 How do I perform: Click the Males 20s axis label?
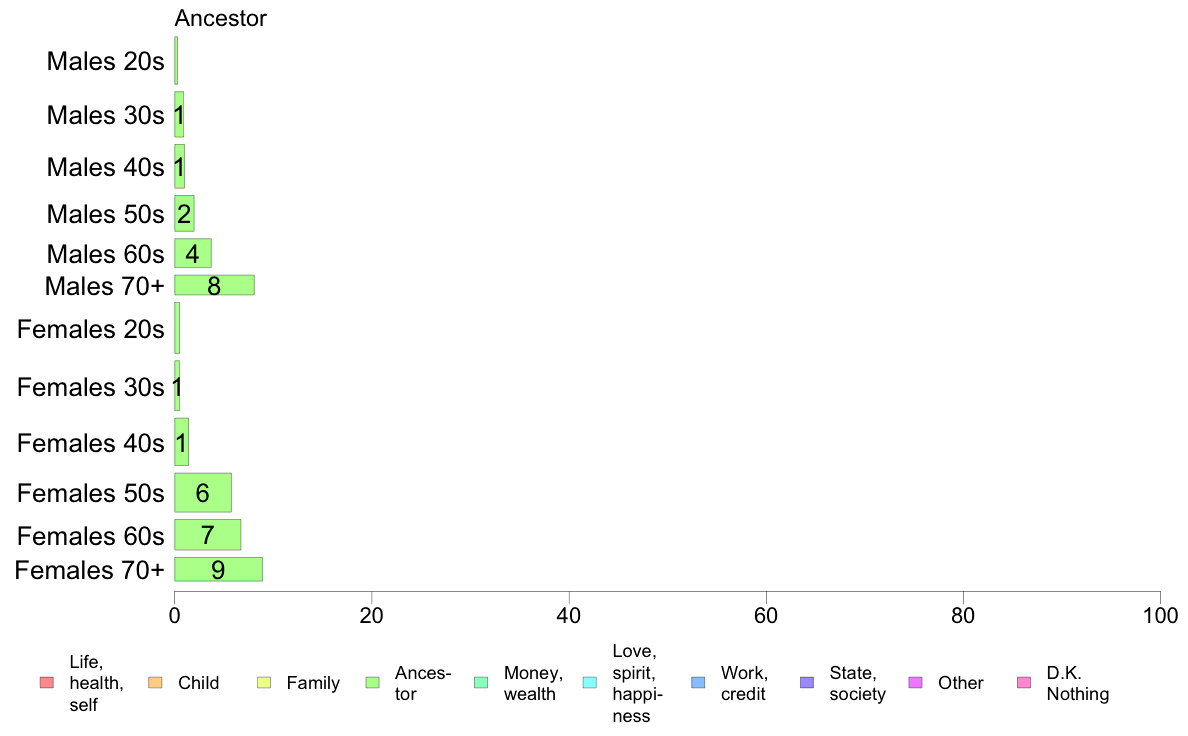pos(105,61)
